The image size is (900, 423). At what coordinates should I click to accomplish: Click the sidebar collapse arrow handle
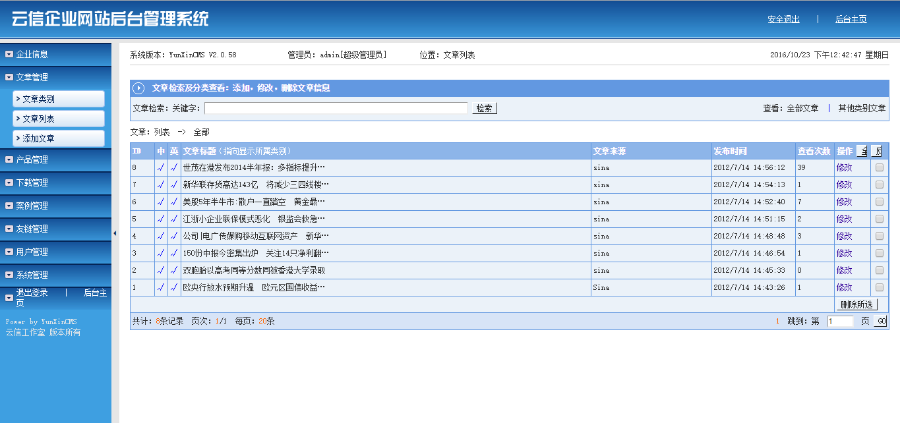coord(115,233)
